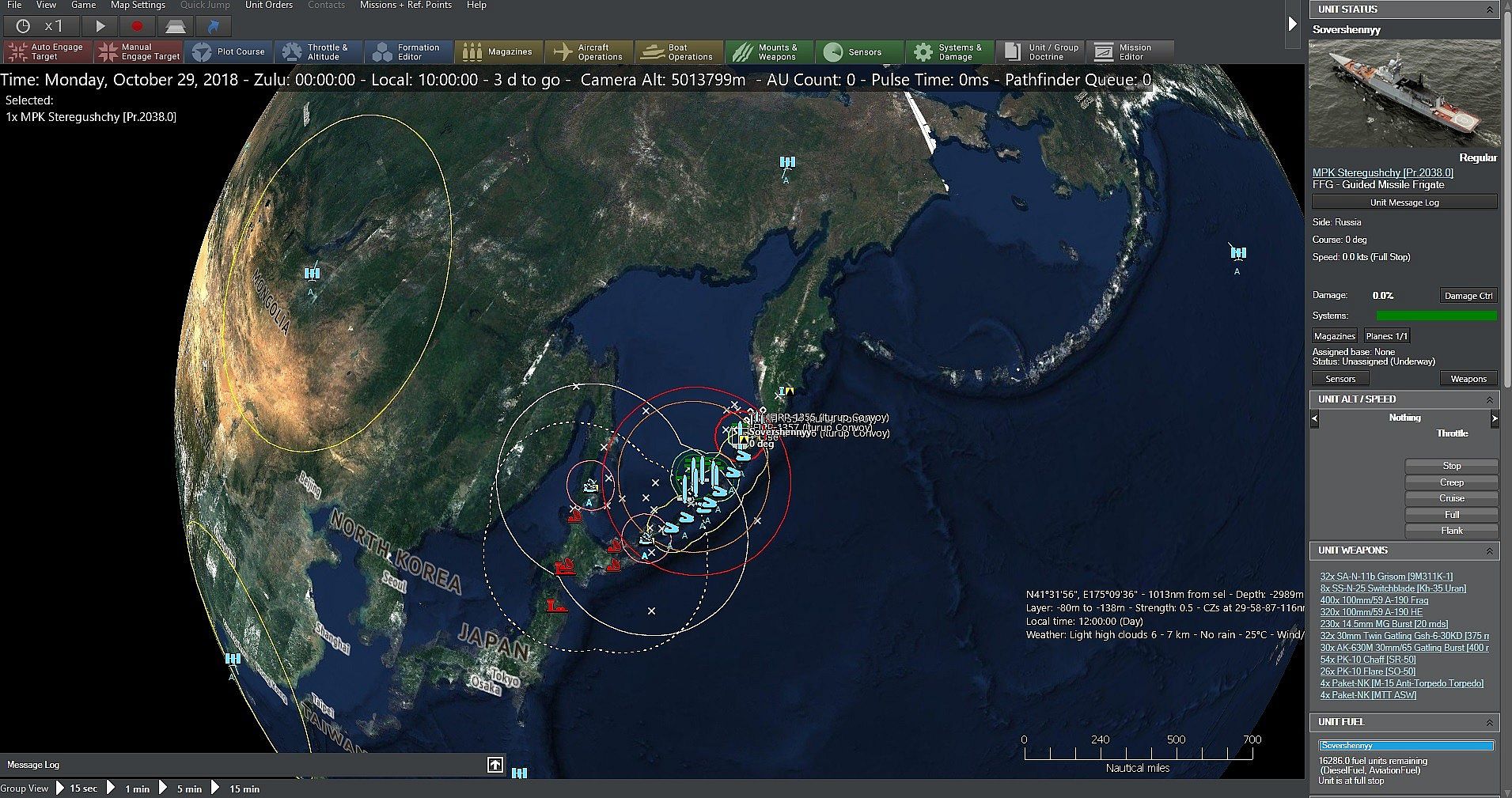The width and height of the screenshot is (1512, 798).
Task: Click the time compression clock icon
Action: [23, 26]
